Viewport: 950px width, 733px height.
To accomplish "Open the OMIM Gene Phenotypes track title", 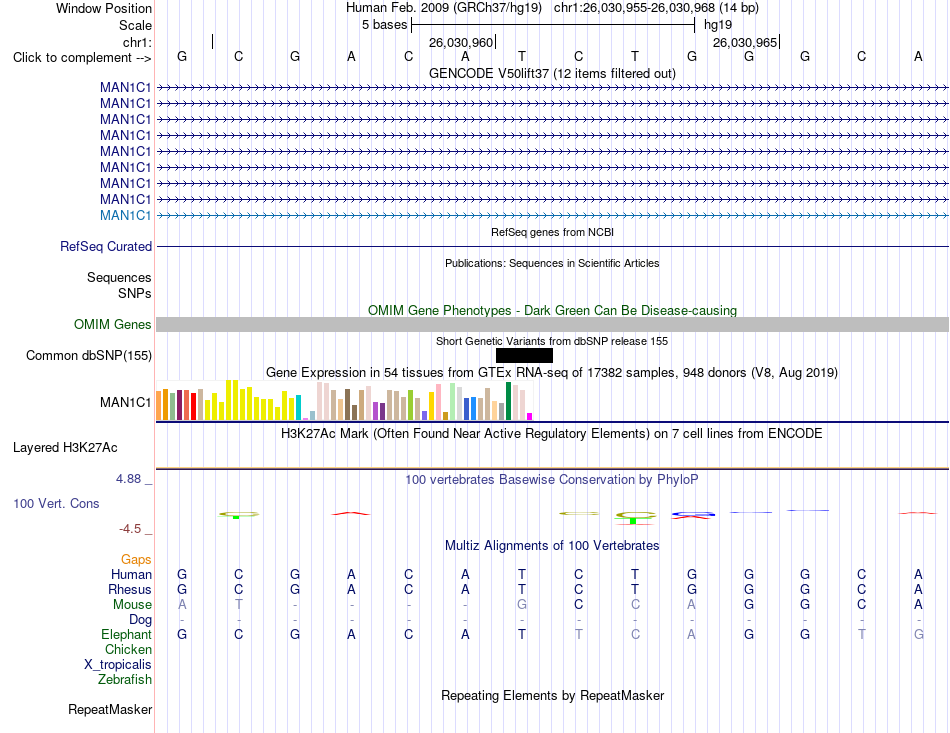I will (x=552, y=310).
